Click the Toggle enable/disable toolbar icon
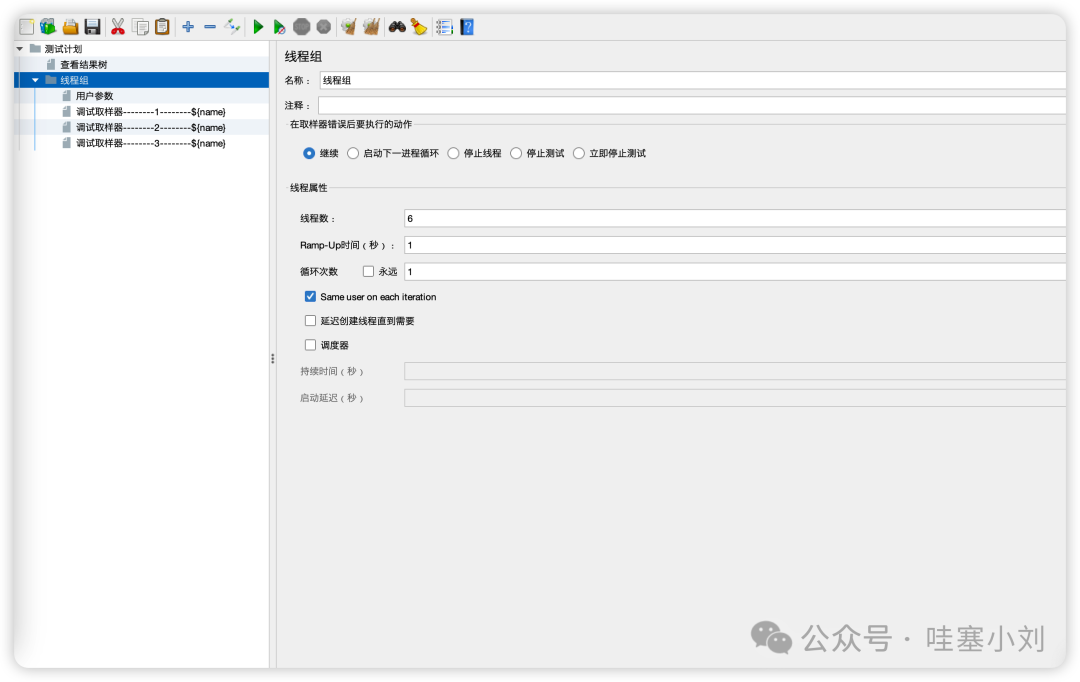 coord(232,27)
